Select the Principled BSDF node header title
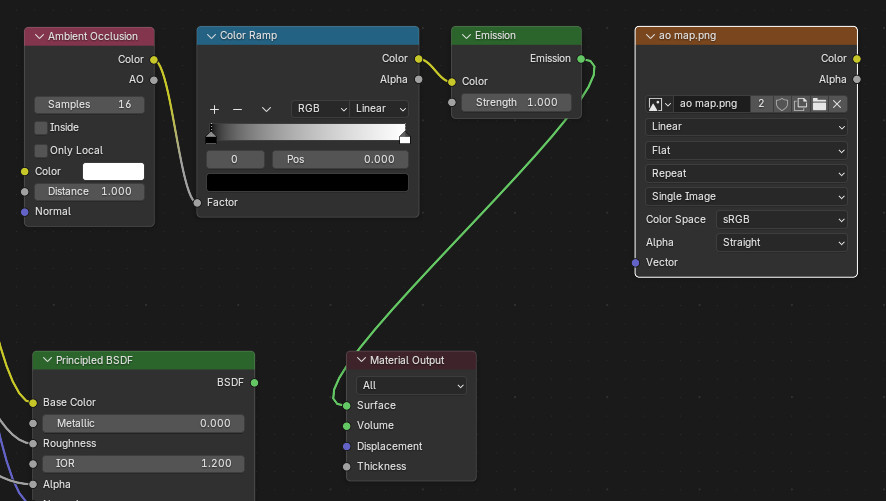The image size is (886, 501). [94, 360]
